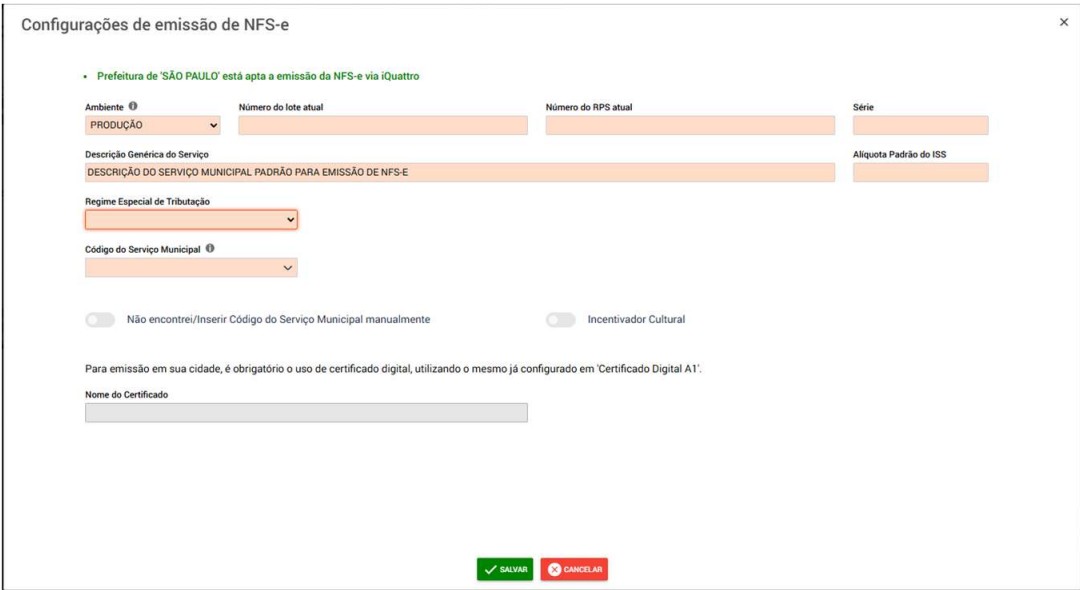This screenshot has height=590, width=1080.
Task: Click the Cancelar button
Action: coord(574,569)
